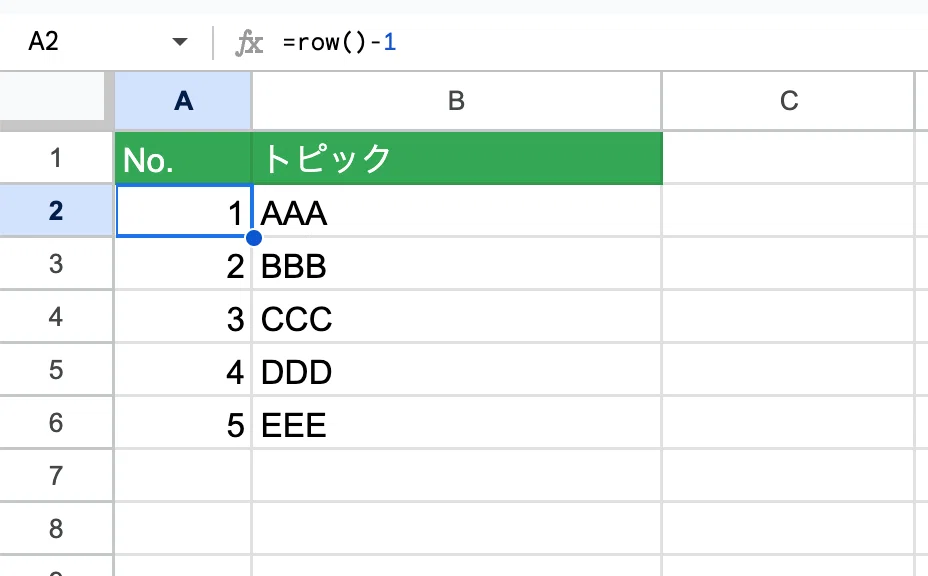The image size is (928, 576).
Task: Select cell A6 containing 5
Action: (183, 423)
